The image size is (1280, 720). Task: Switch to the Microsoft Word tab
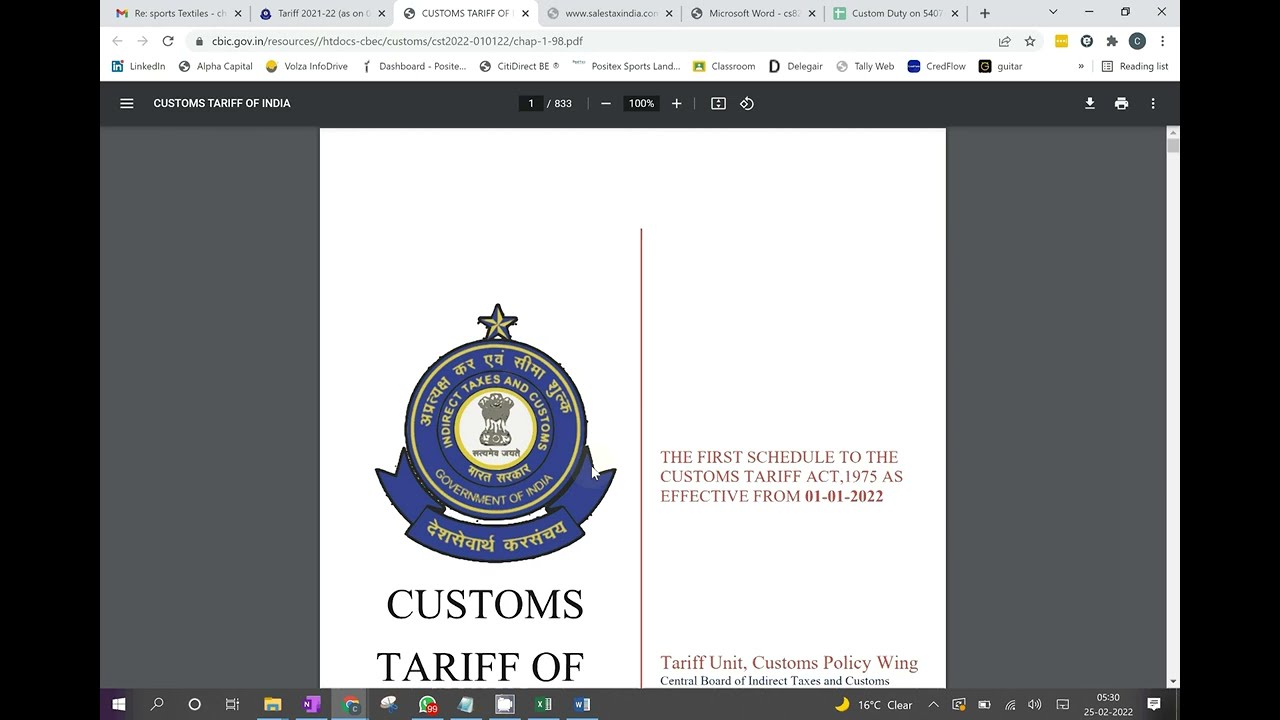[753, 13]
